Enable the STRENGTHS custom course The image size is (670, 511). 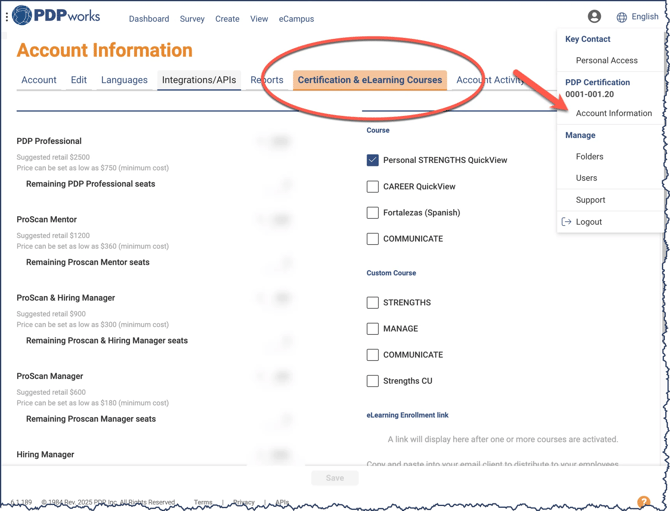pos(373,302)
